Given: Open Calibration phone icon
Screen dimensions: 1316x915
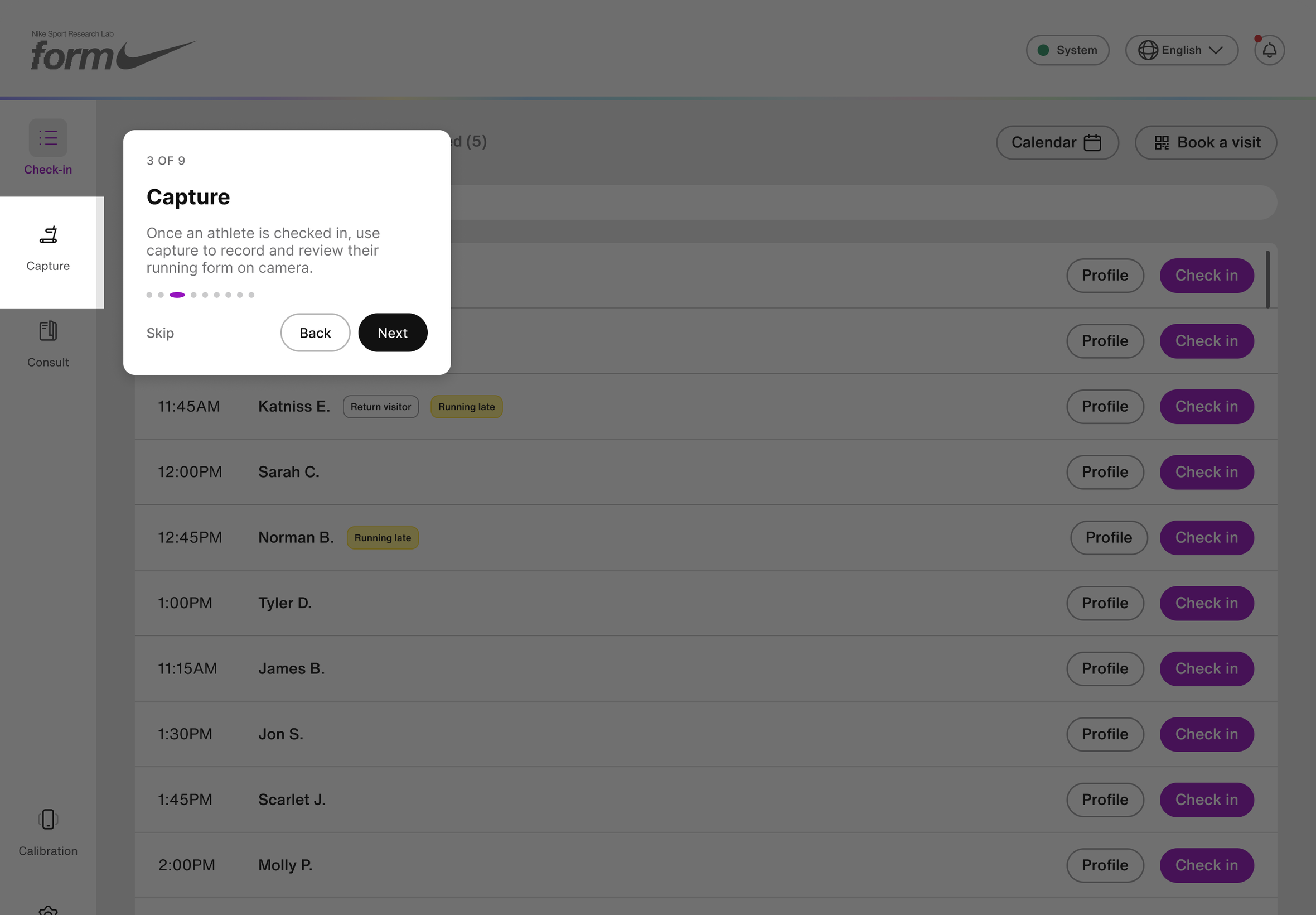Looking at the screenshot, I should coord(48,819).
